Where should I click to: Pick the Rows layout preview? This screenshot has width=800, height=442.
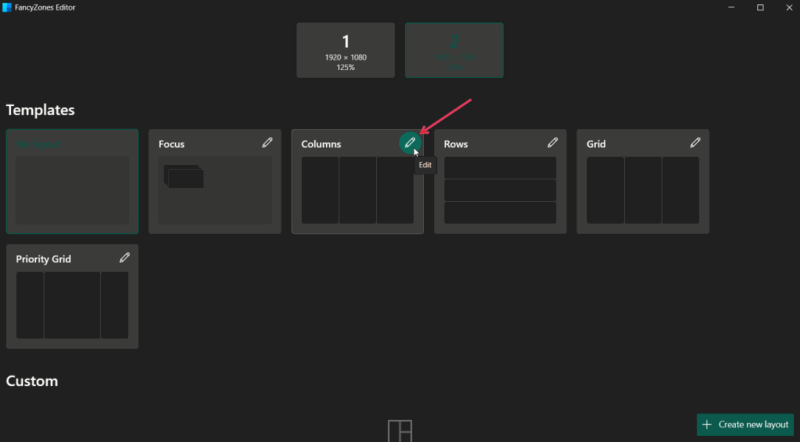click(x=500, y=190)
